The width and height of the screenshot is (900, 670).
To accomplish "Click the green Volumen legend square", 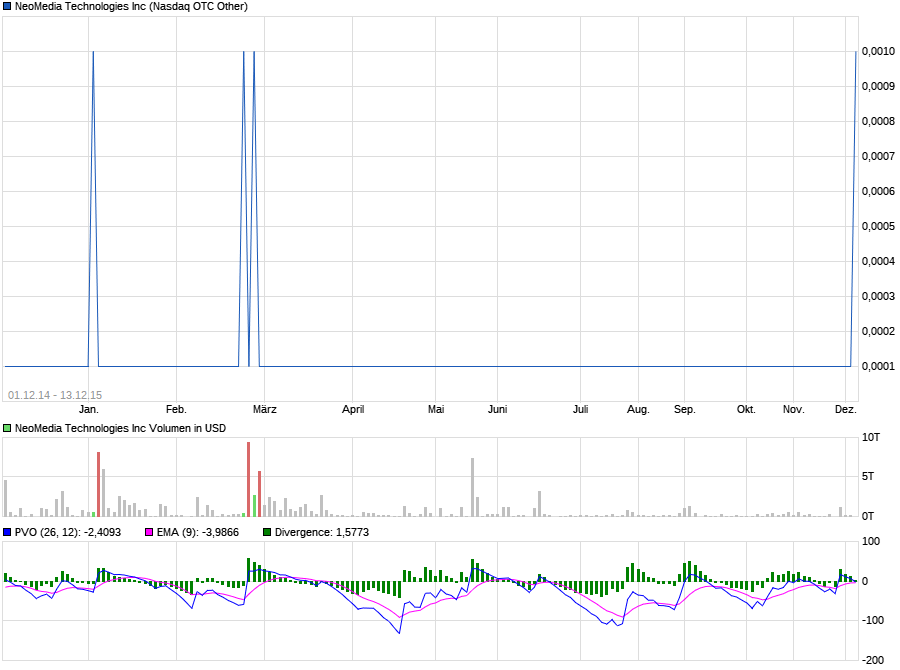I will pyautogui.click(x=7, y=428).
